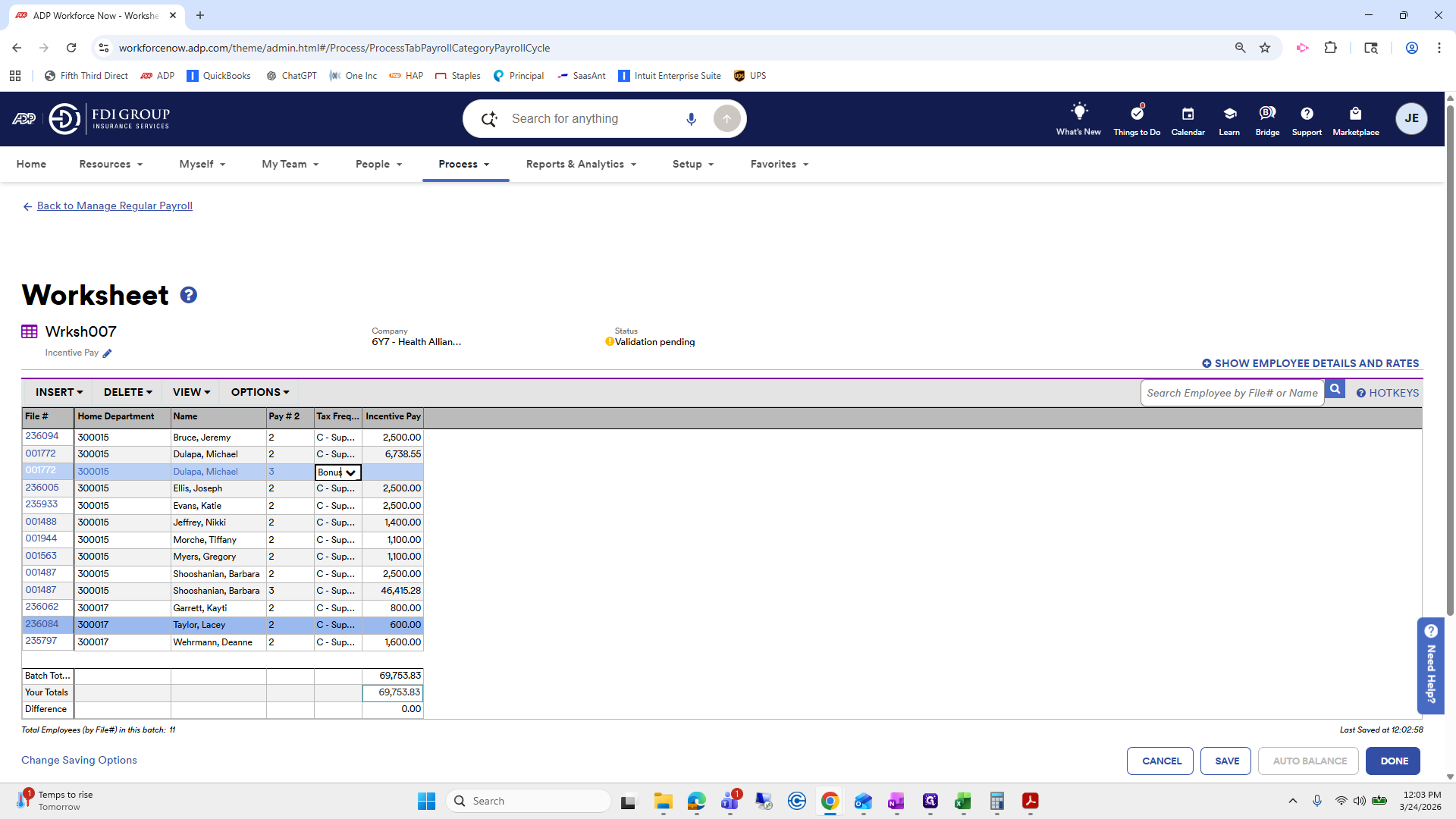Expand the OPTIONS dropdown menu
This screenshot has height=819, width=1456.
point(260,392)
